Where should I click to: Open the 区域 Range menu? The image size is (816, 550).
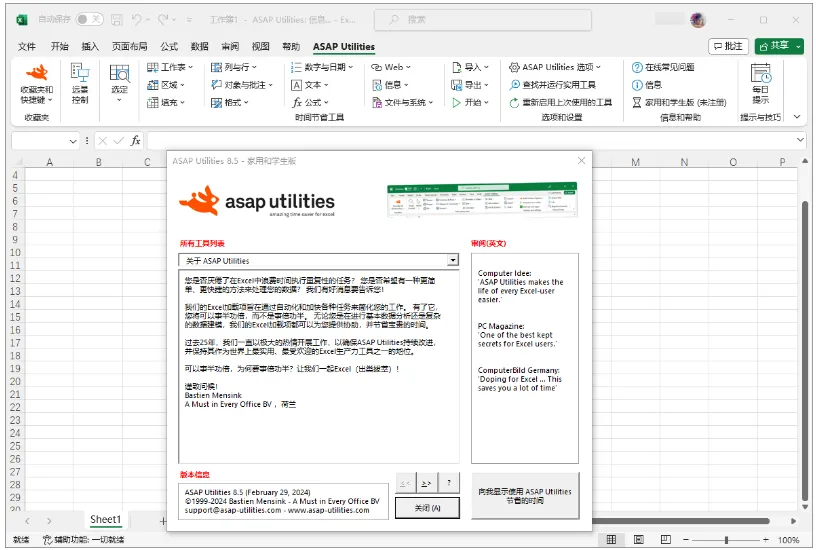(x=166, y=85)
